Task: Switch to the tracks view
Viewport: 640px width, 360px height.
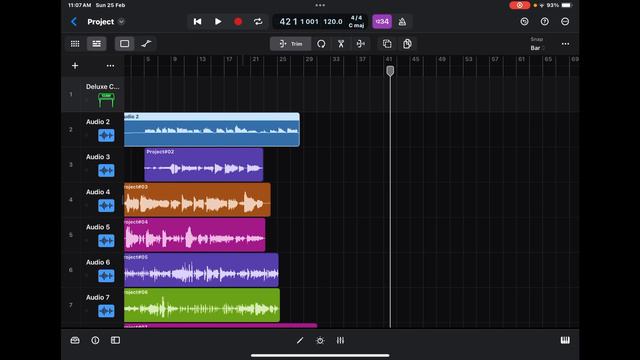Action: pos(97,44)
